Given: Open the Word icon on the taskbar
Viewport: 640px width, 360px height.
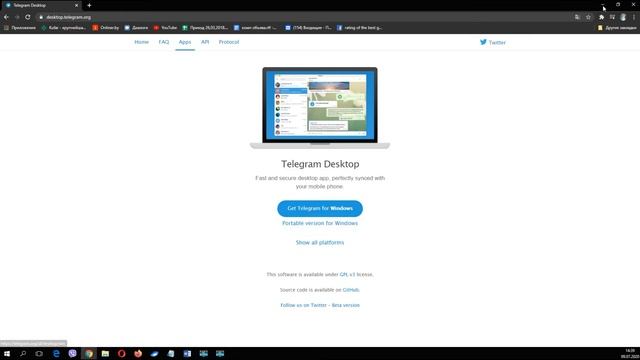Looking at the screenshot, I should pos(187,353).
